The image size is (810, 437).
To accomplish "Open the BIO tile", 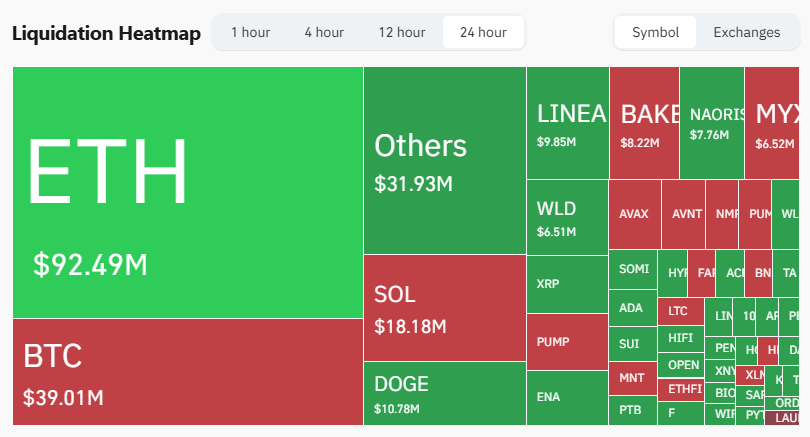I will point(720,394).
